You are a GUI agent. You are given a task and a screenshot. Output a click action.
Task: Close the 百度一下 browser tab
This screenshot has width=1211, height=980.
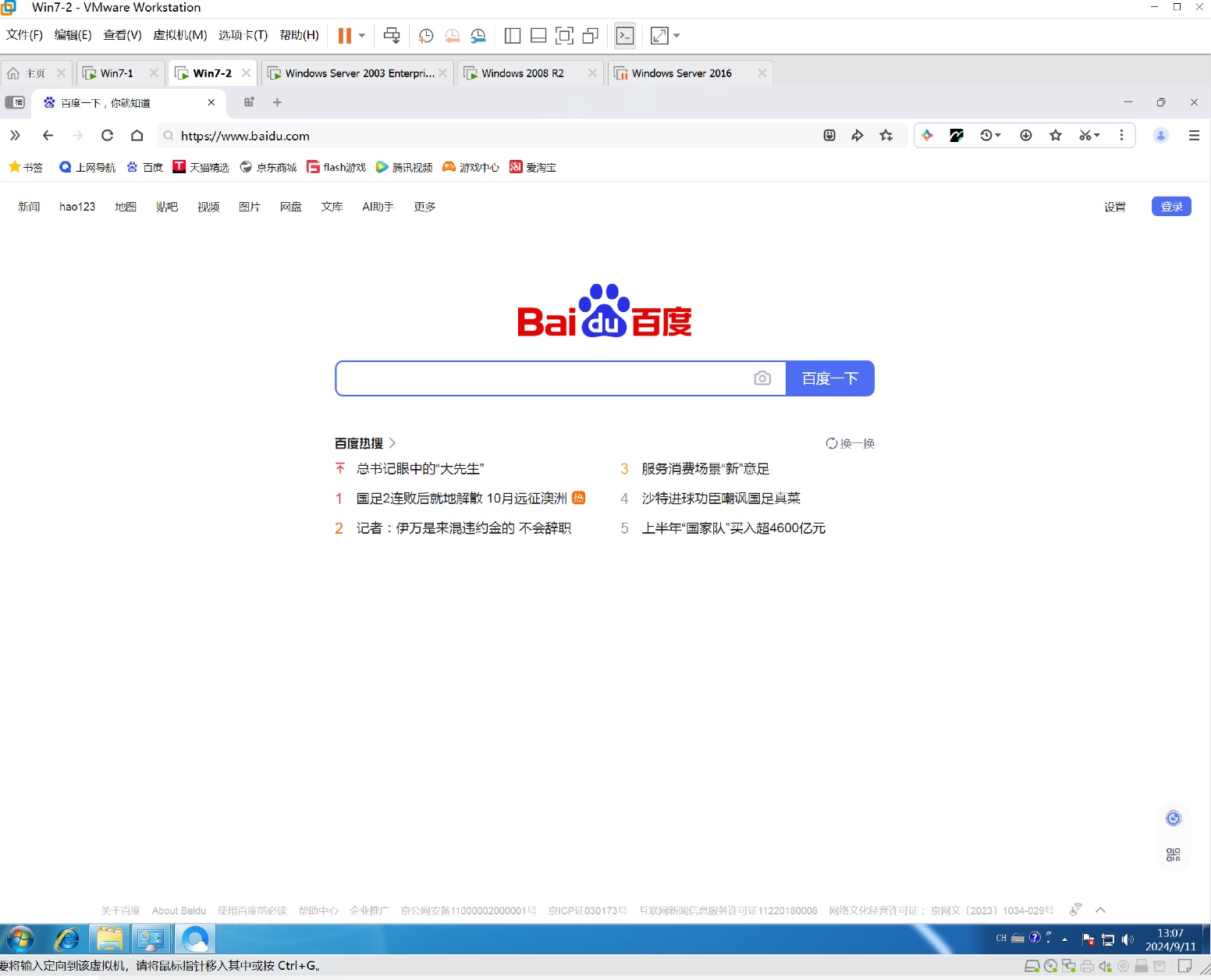(x=211, y=102)
